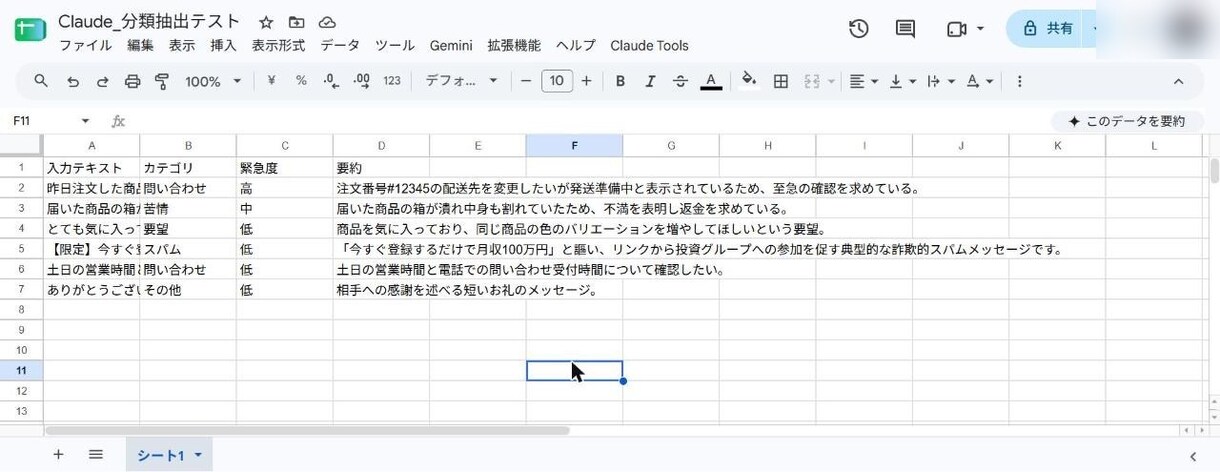Click the formula bar input
The image size is (1220, 472).
pyautogui.click(x=590, y=121)
